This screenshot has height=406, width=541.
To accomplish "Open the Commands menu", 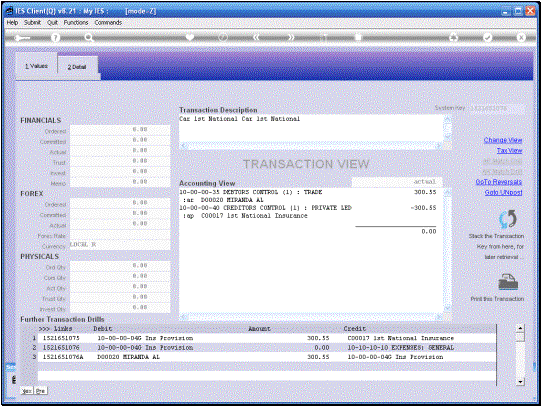I will click(x=108, y=22).
